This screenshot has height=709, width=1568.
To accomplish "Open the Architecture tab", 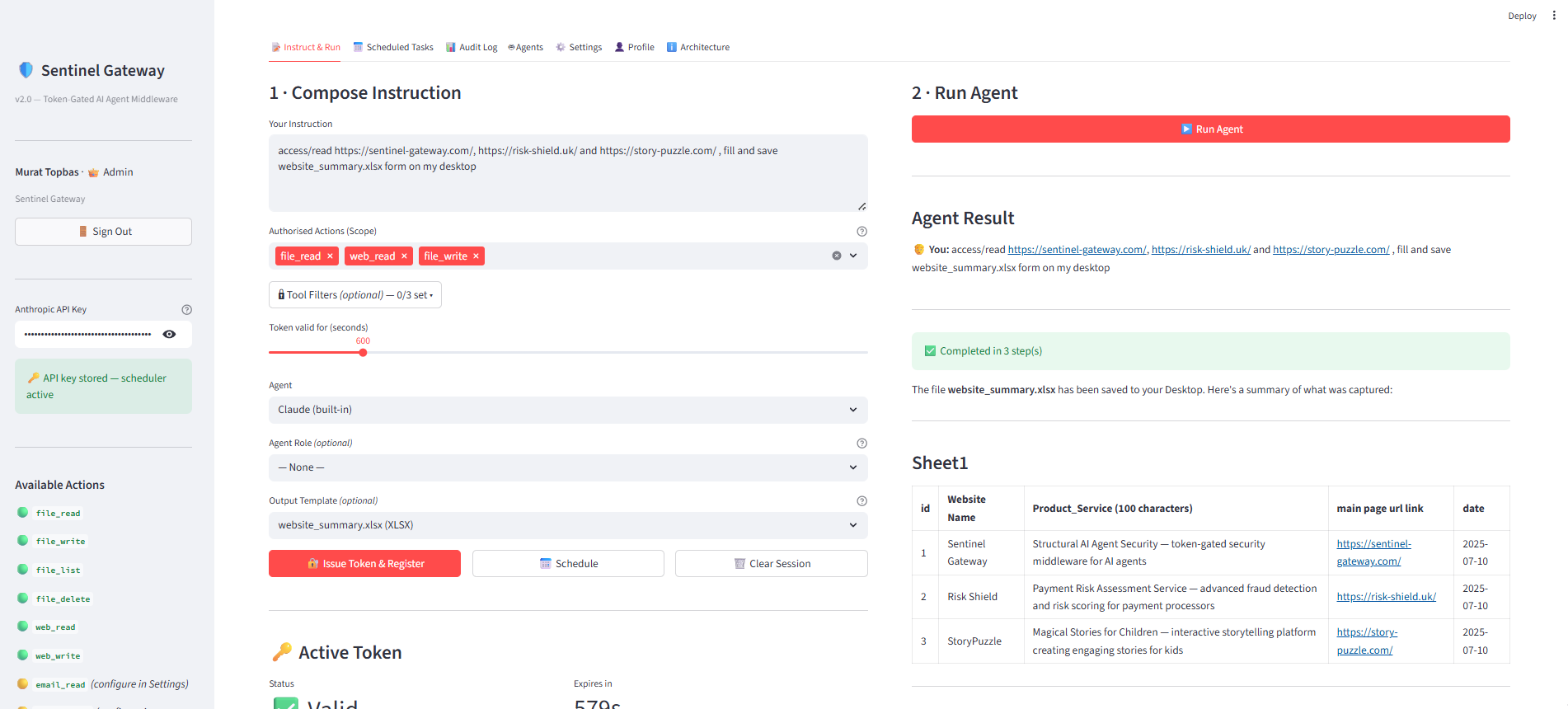I will click(x=698, y=48).
